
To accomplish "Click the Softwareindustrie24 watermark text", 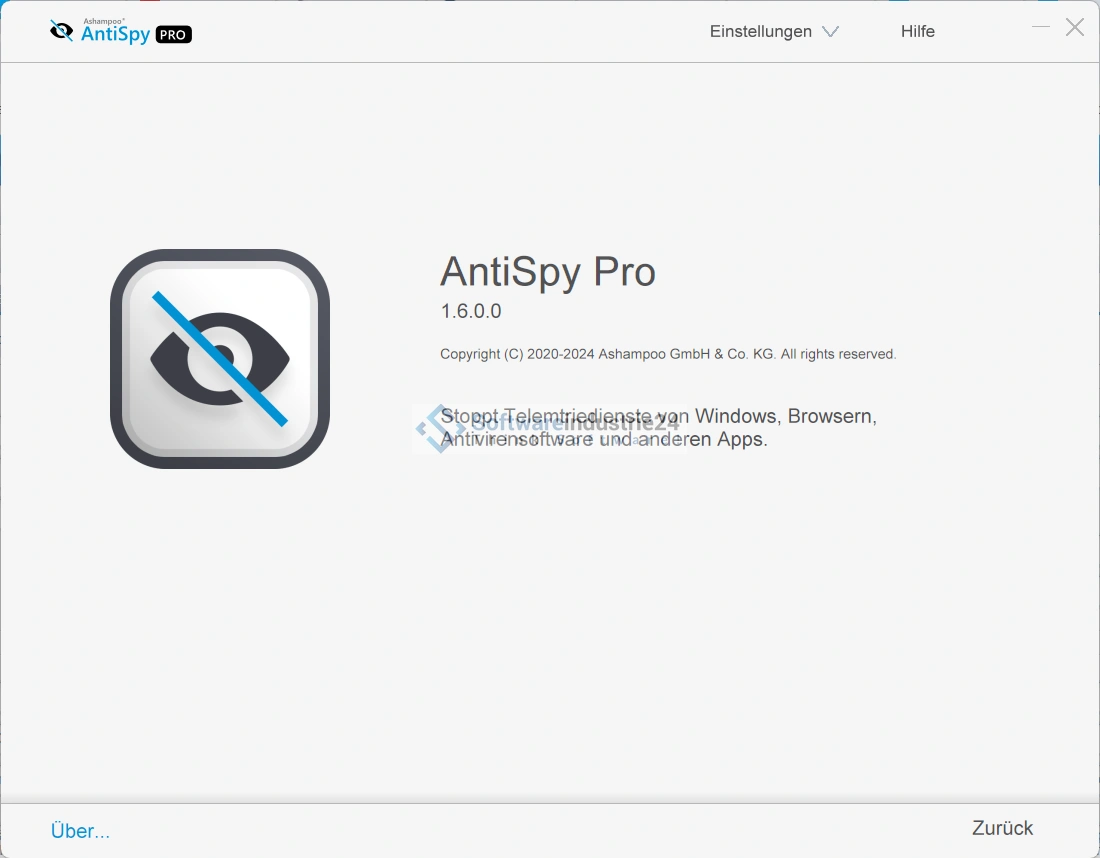I will pyautogui.click(x=575, y=423).
